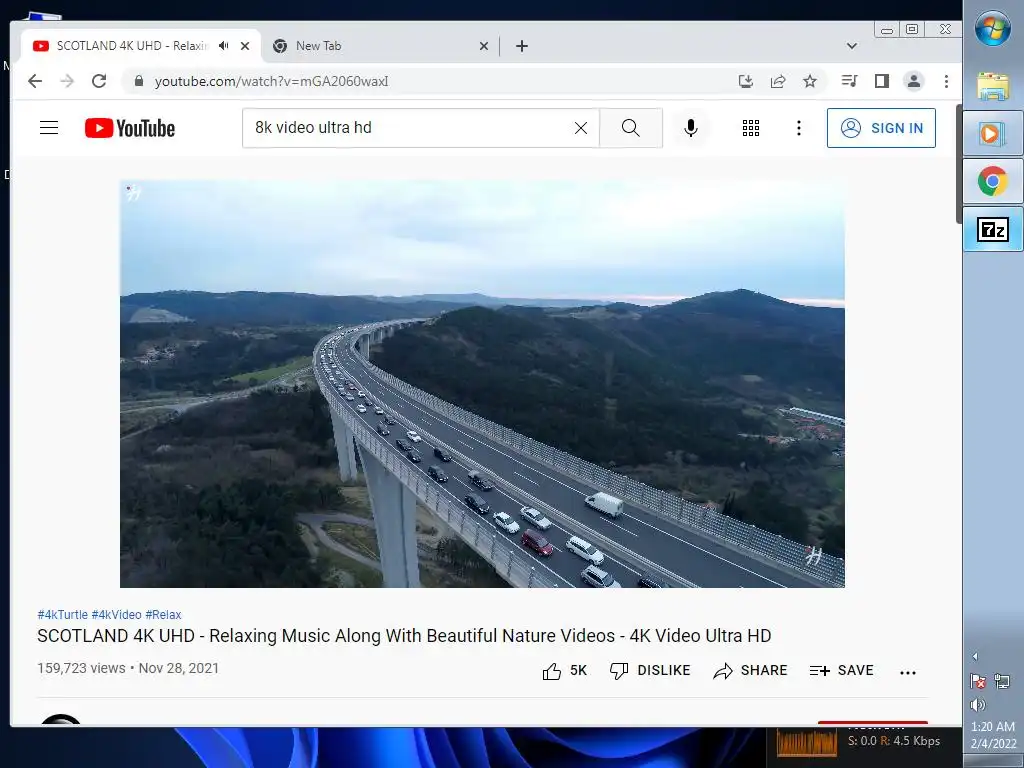
Task: Install app icon in address bar
Action: [x=746, y=81]
